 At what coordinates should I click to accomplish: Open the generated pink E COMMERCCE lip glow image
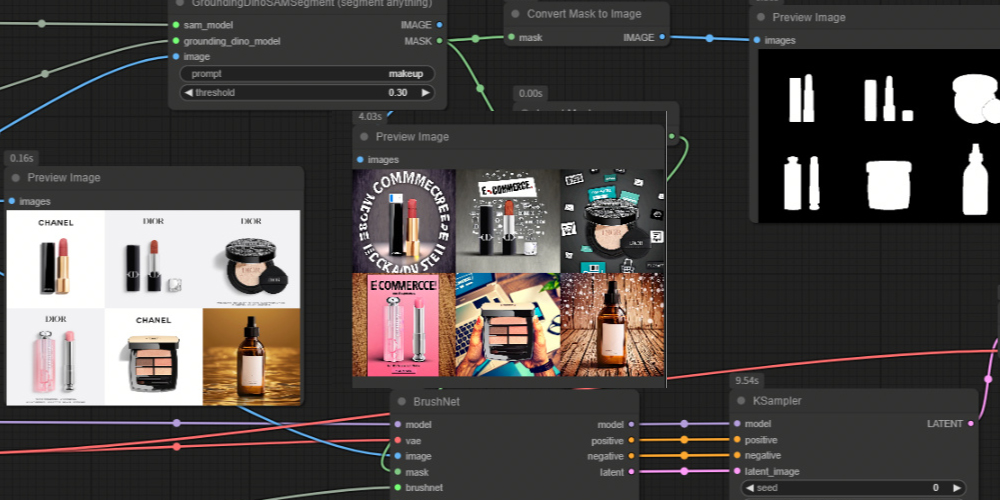click(404, 325)
